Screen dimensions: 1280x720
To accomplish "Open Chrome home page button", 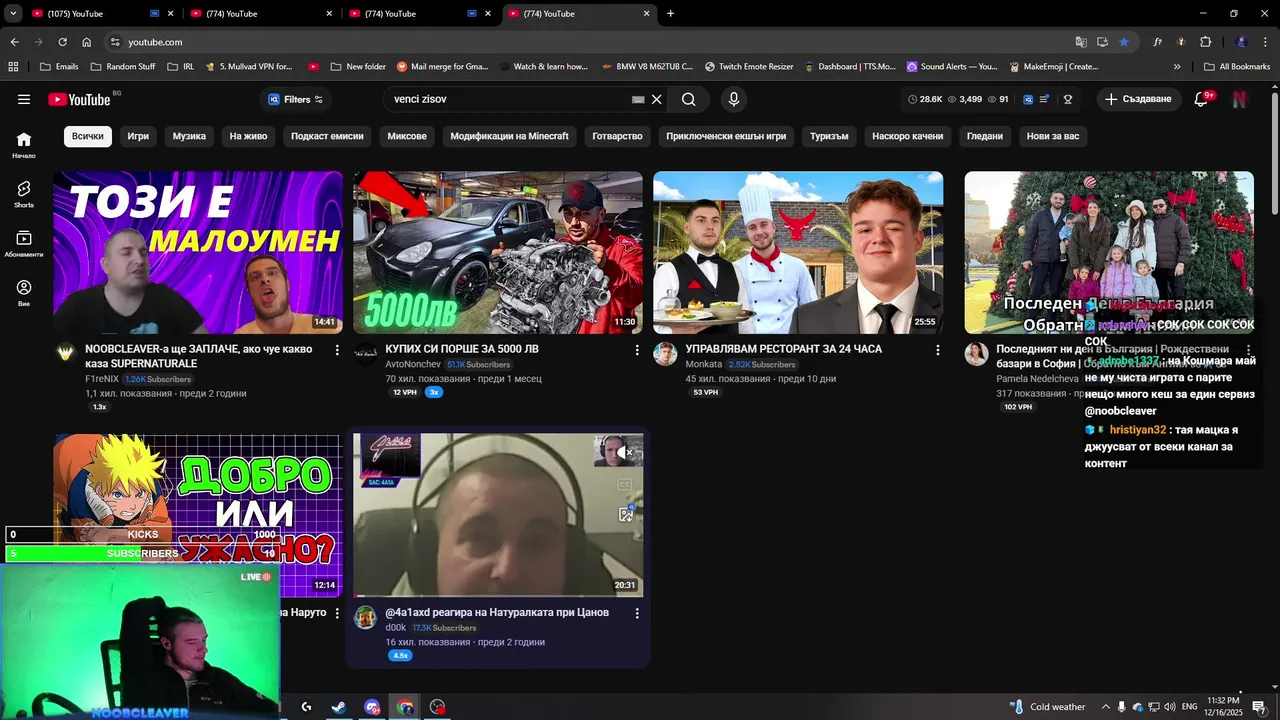I will [x=86, y=42].
